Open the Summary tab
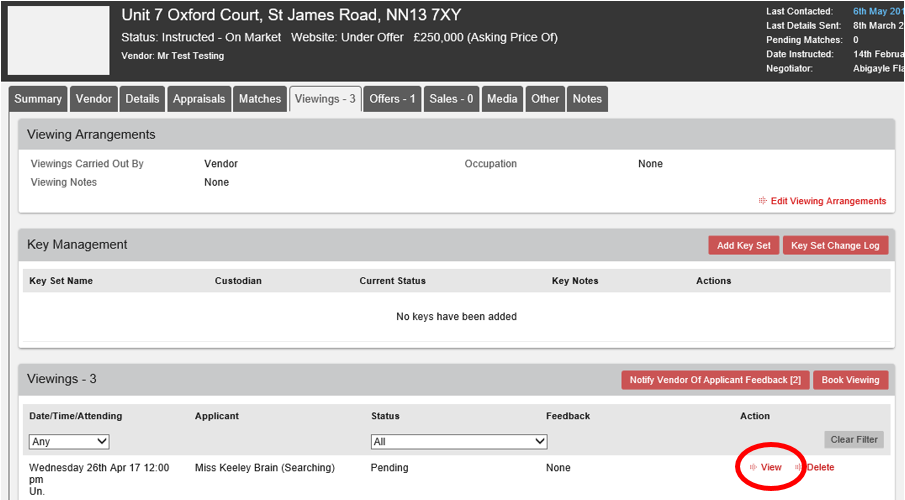The height and width of the screenshot is (500, 905). tap(38, 99)
